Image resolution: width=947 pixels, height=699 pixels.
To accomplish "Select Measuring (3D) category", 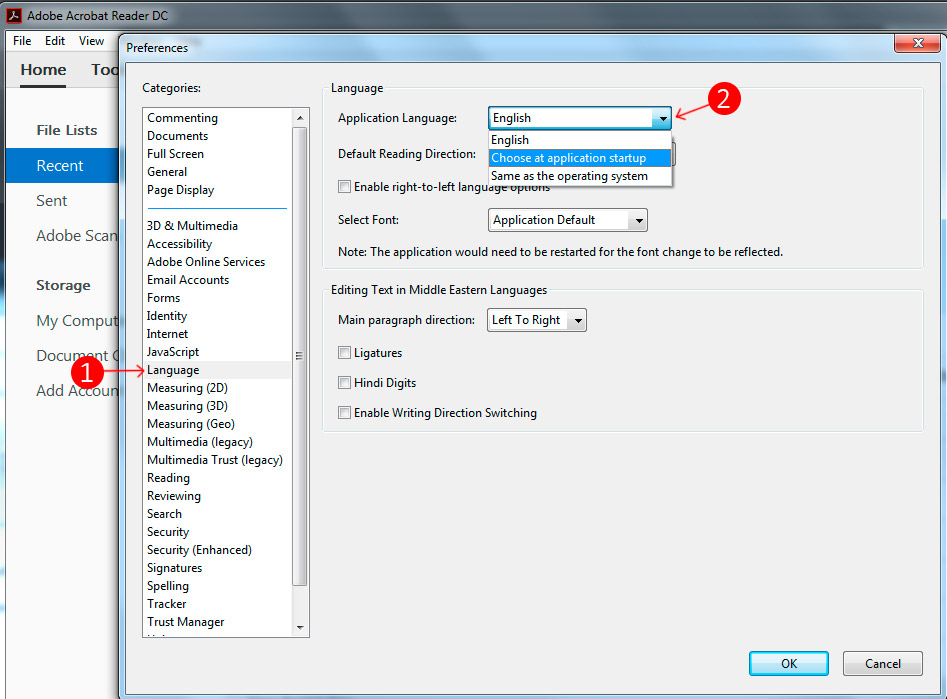I will point(187,406).
